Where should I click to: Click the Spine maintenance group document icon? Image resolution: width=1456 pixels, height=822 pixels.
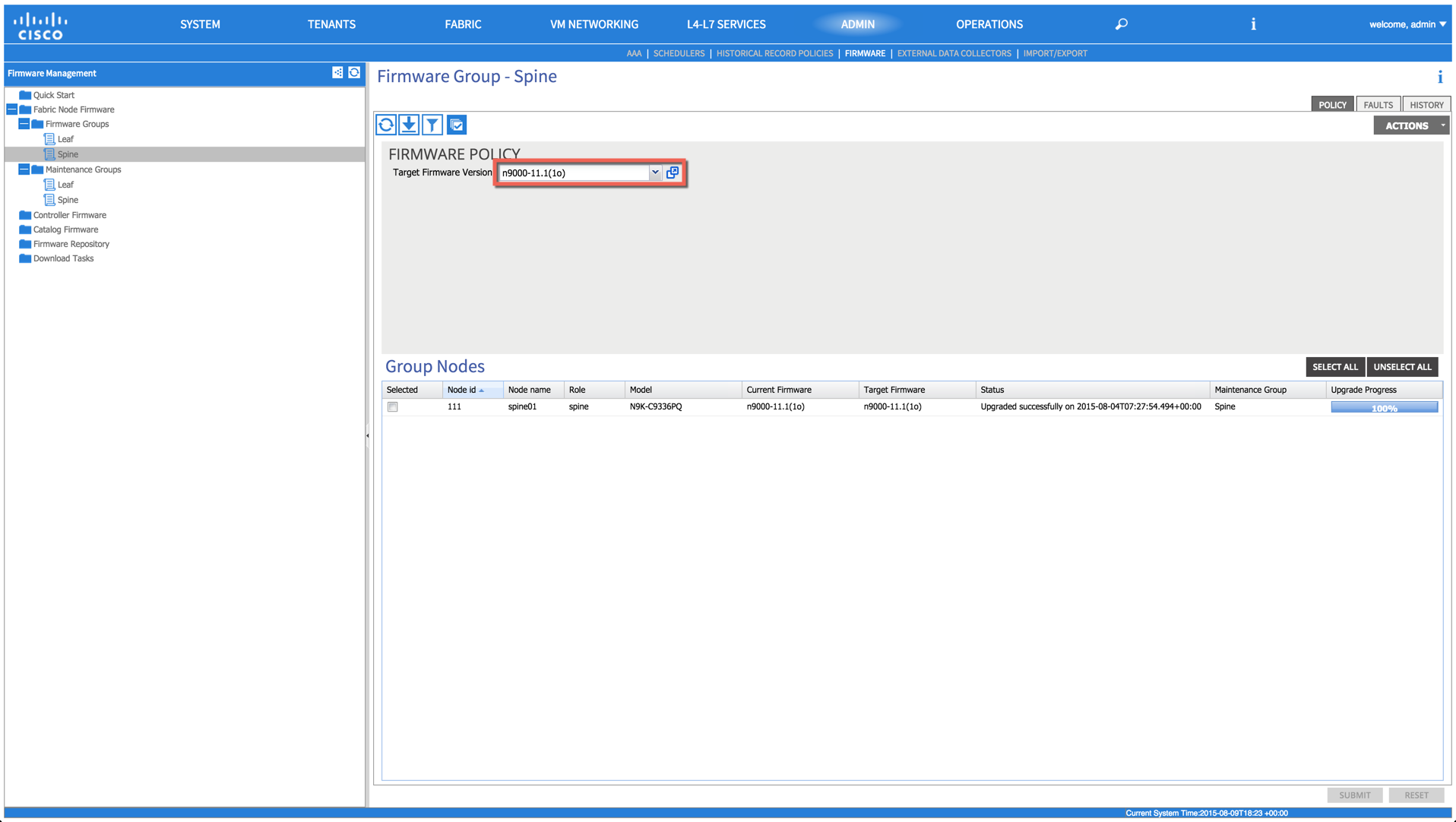(49, 200)
